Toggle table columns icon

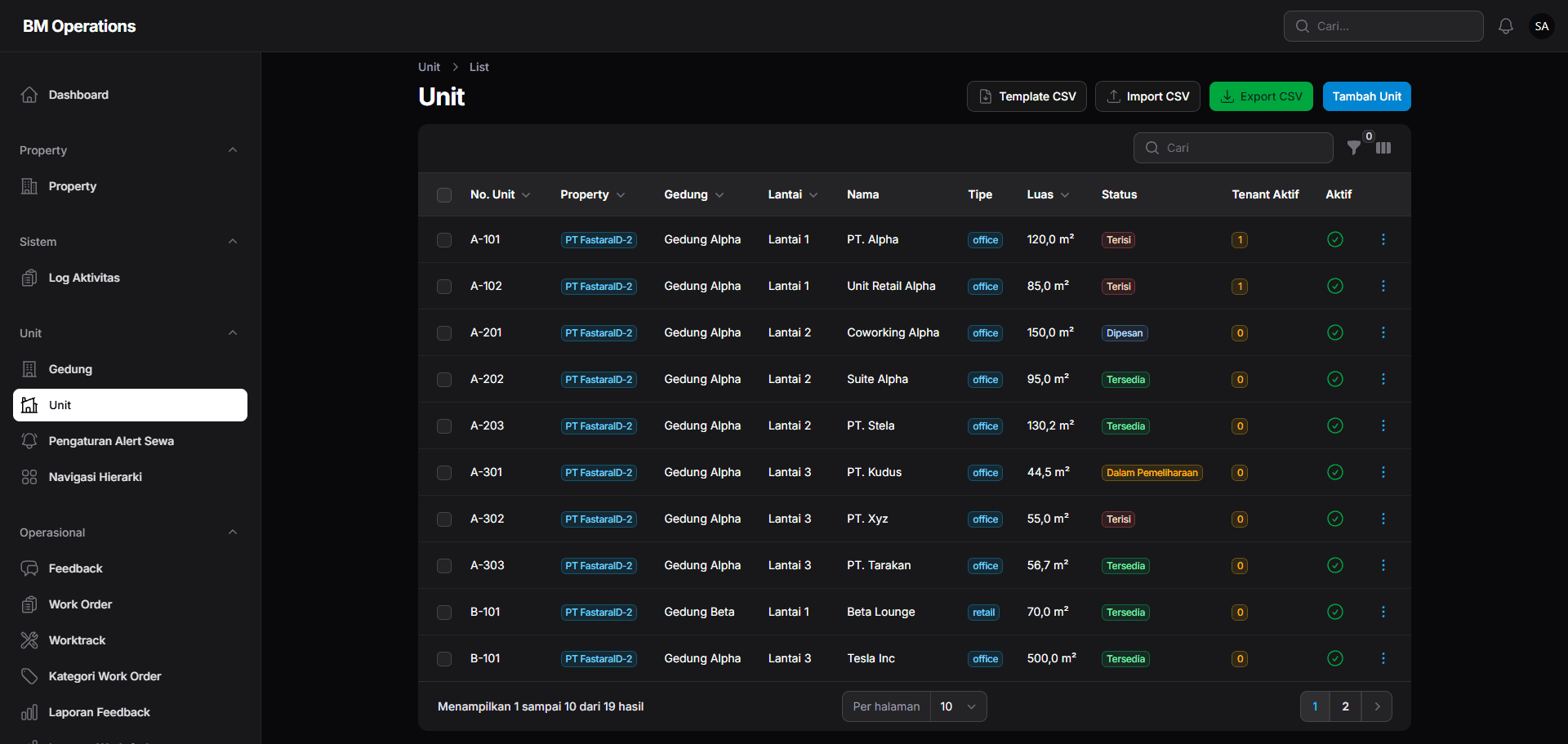(1383, 148)
